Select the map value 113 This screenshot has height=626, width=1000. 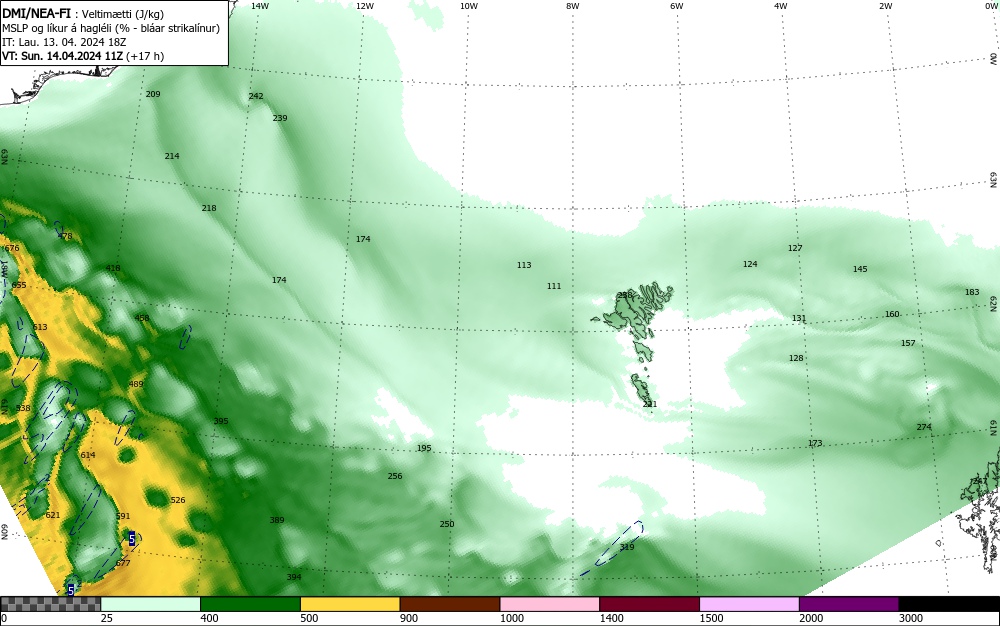(524, 265)
